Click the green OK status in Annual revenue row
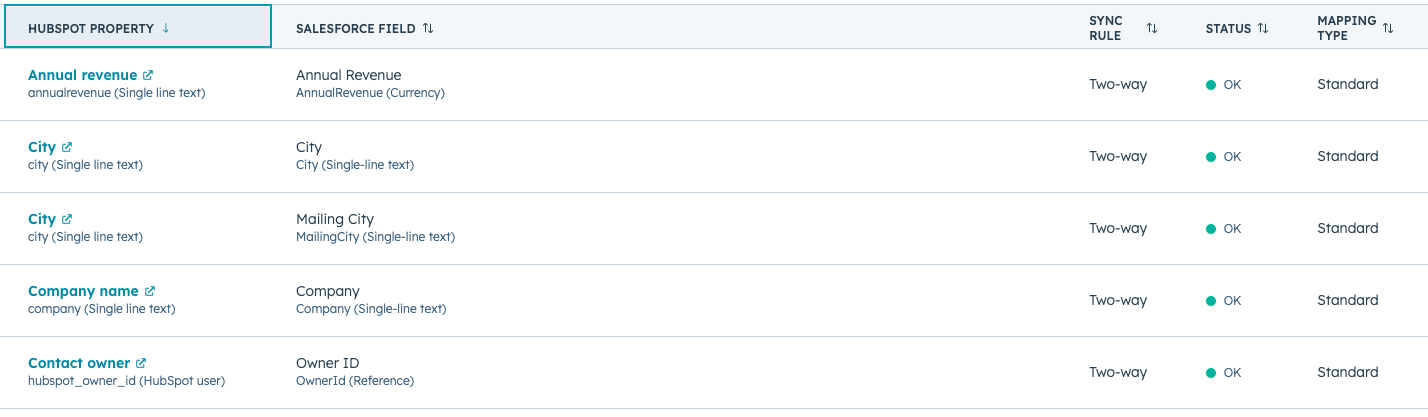The image size is (1428, 417). (1224, 85)
